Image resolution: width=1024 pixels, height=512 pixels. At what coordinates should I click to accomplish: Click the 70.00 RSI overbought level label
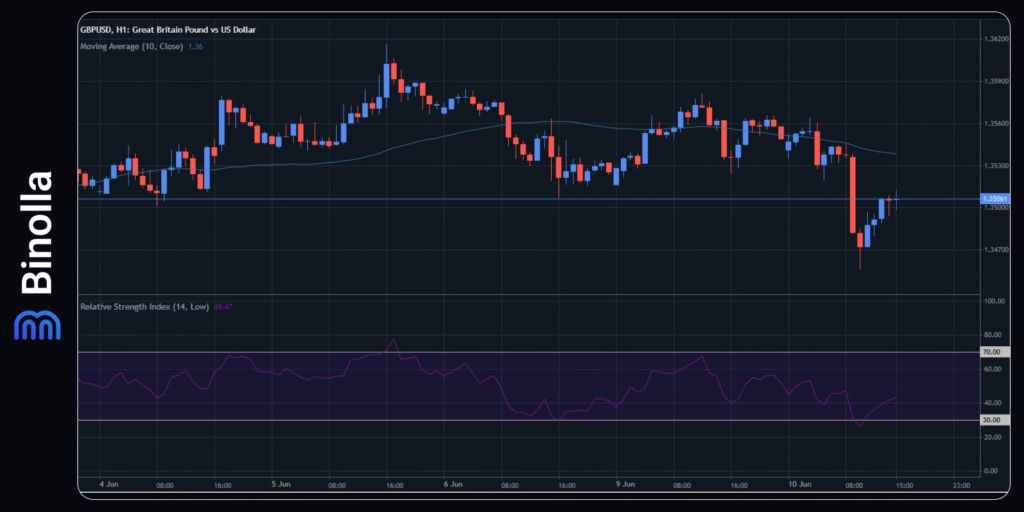[992, 352]
